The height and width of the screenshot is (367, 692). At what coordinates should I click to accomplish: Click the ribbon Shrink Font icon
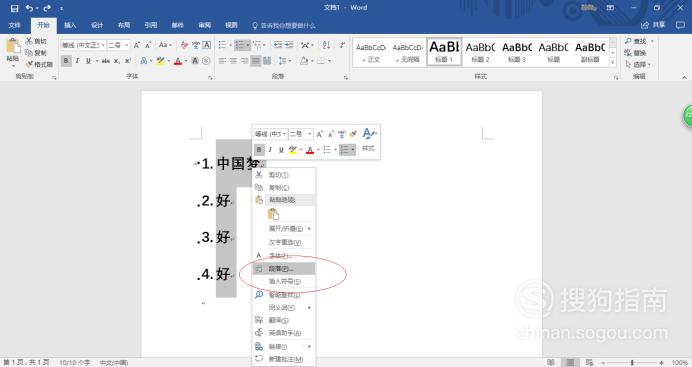click(x=148, y=45)
